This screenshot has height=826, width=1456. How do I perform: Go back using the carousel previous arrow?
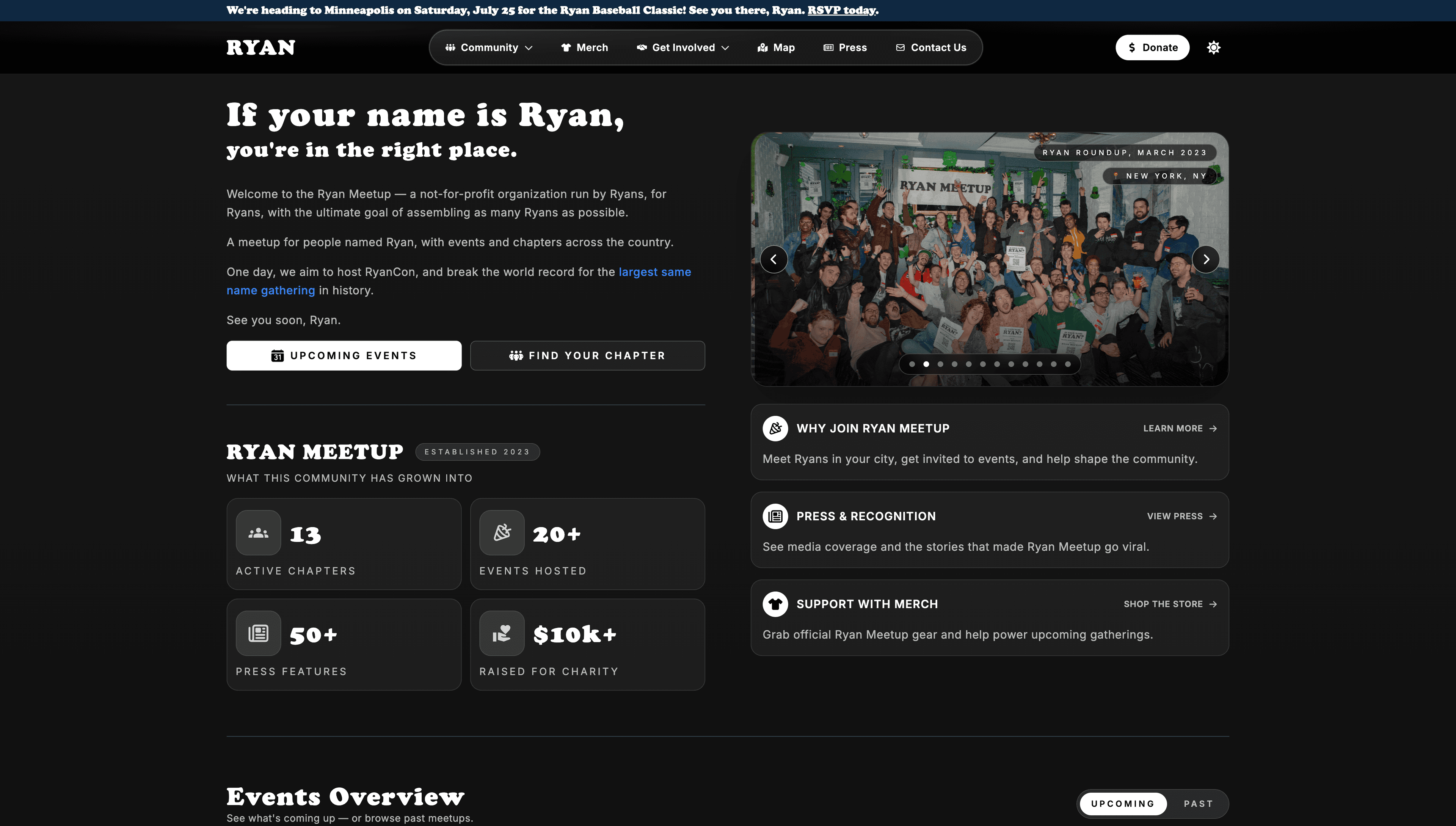(x=773, y=259)
